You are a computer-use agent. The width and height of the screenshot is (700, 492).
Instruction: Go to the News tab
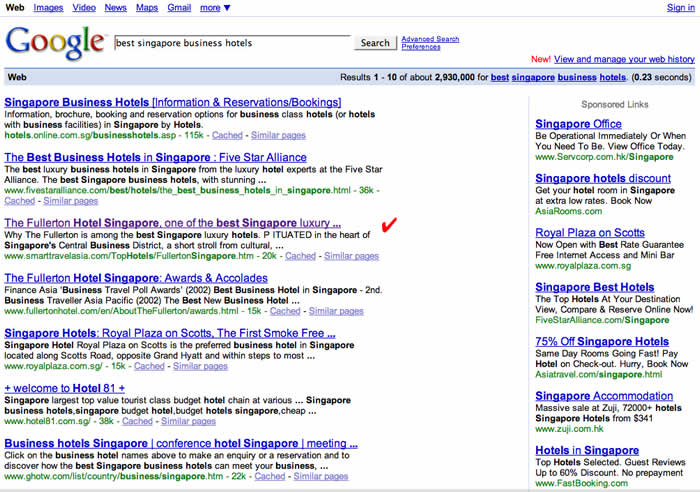115,8
